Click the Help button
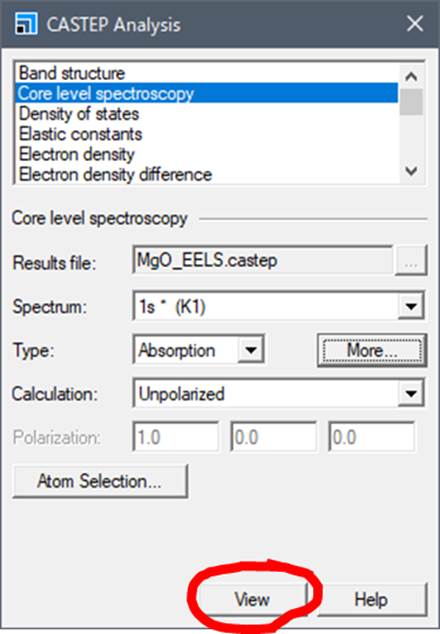The image size is (440, 634). tap(371, 599)
